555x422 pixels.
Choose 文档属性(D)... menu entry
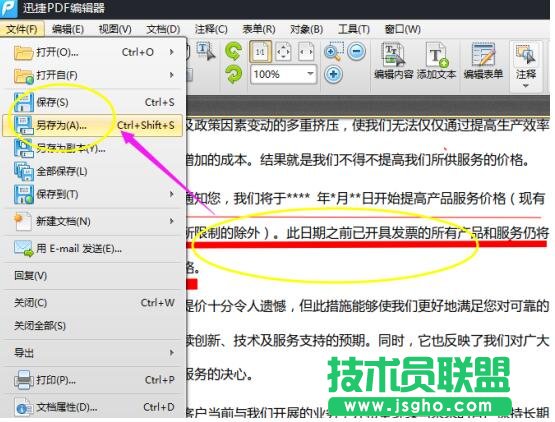pos(93,407)
